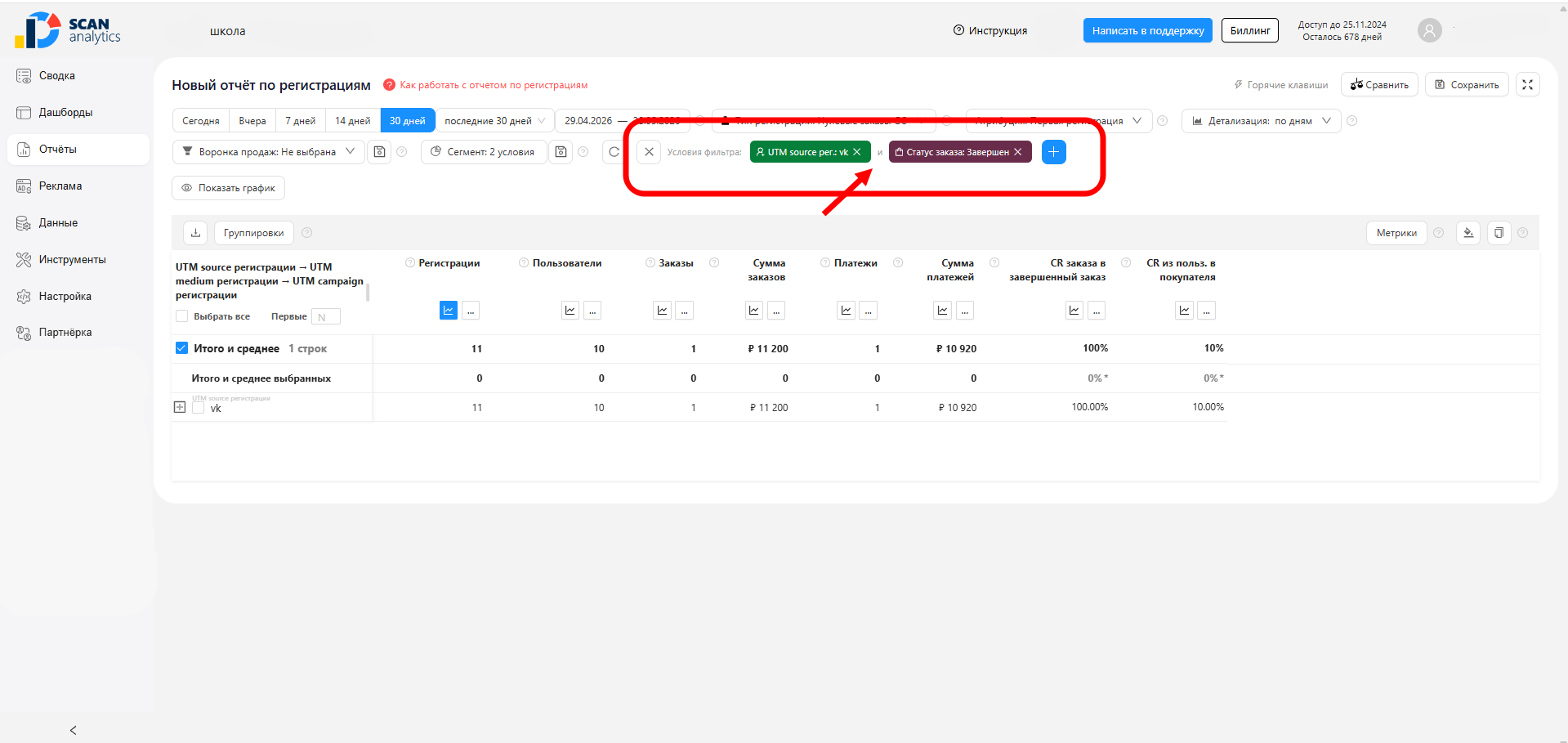This screenshot has height=743, width=1568.
Task: Open the последние 30 дней dropdown
Action: [x=495, y=121]
